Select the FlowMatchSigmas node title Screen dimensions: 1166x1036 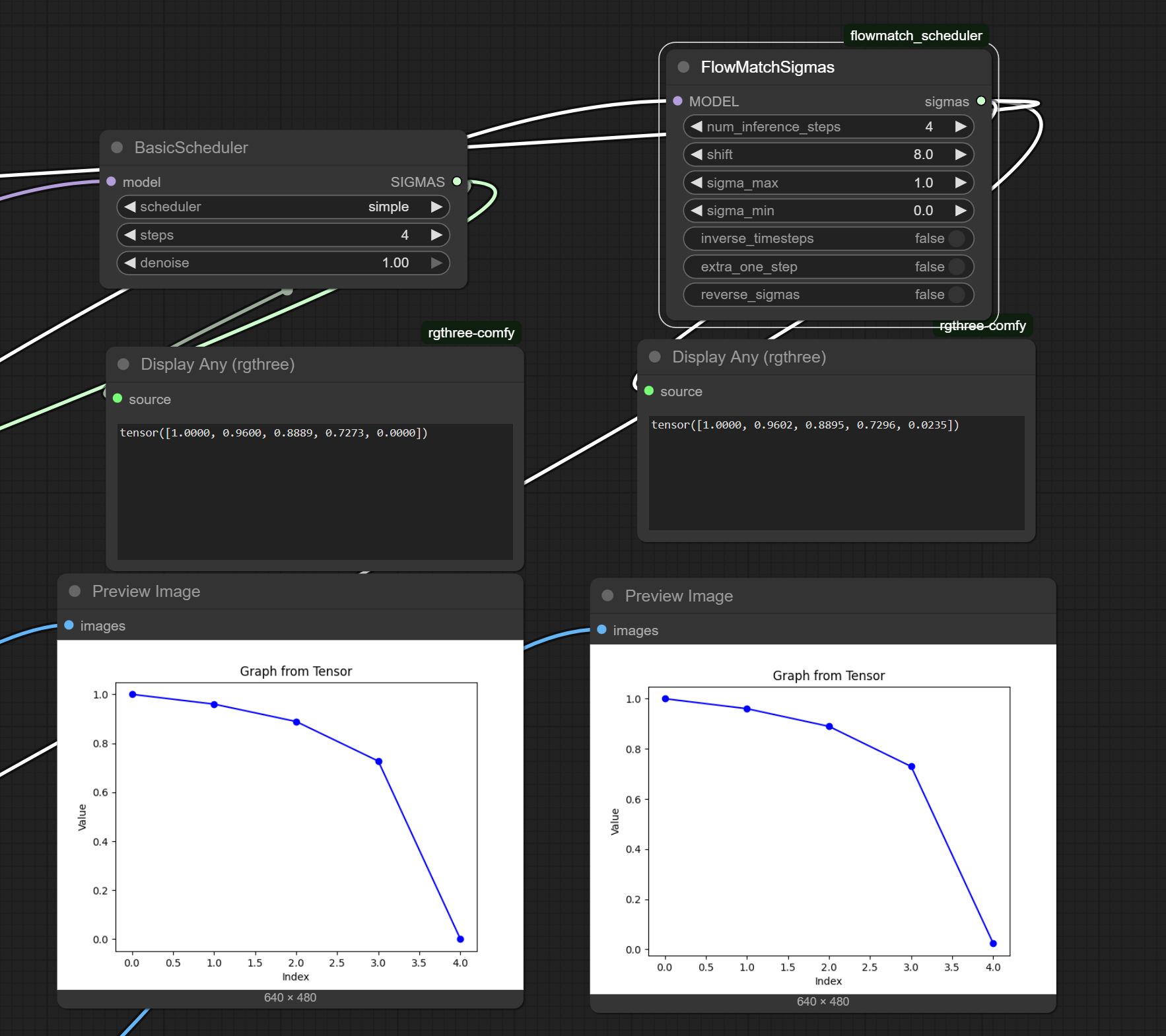(x=767, y=67)
